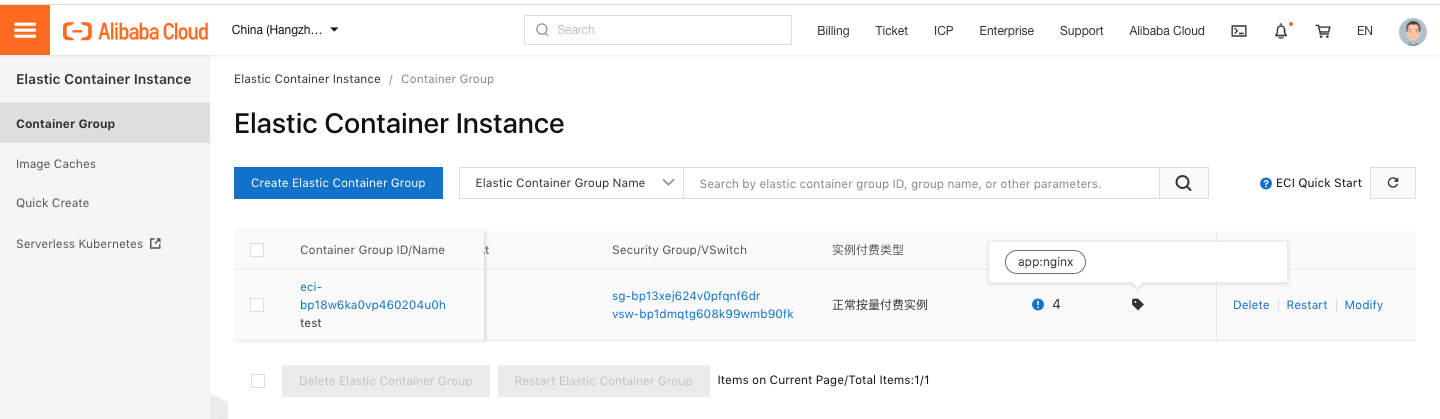Delete the test container group
Viewport: 1440px width, 419px height.
1251,305
